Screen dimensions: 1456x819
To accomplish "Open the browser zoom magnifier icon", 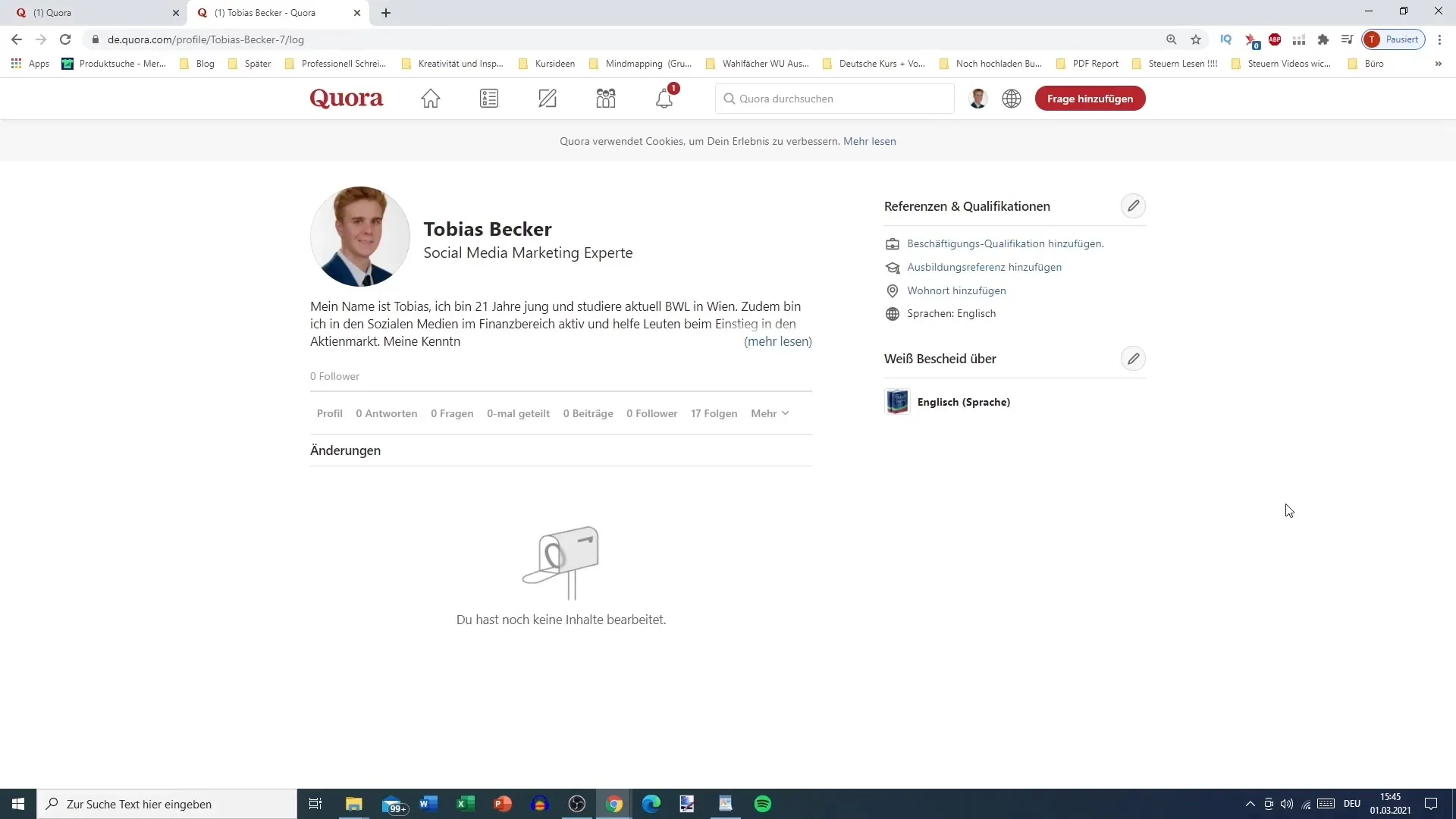I will tap(1172, 39).
